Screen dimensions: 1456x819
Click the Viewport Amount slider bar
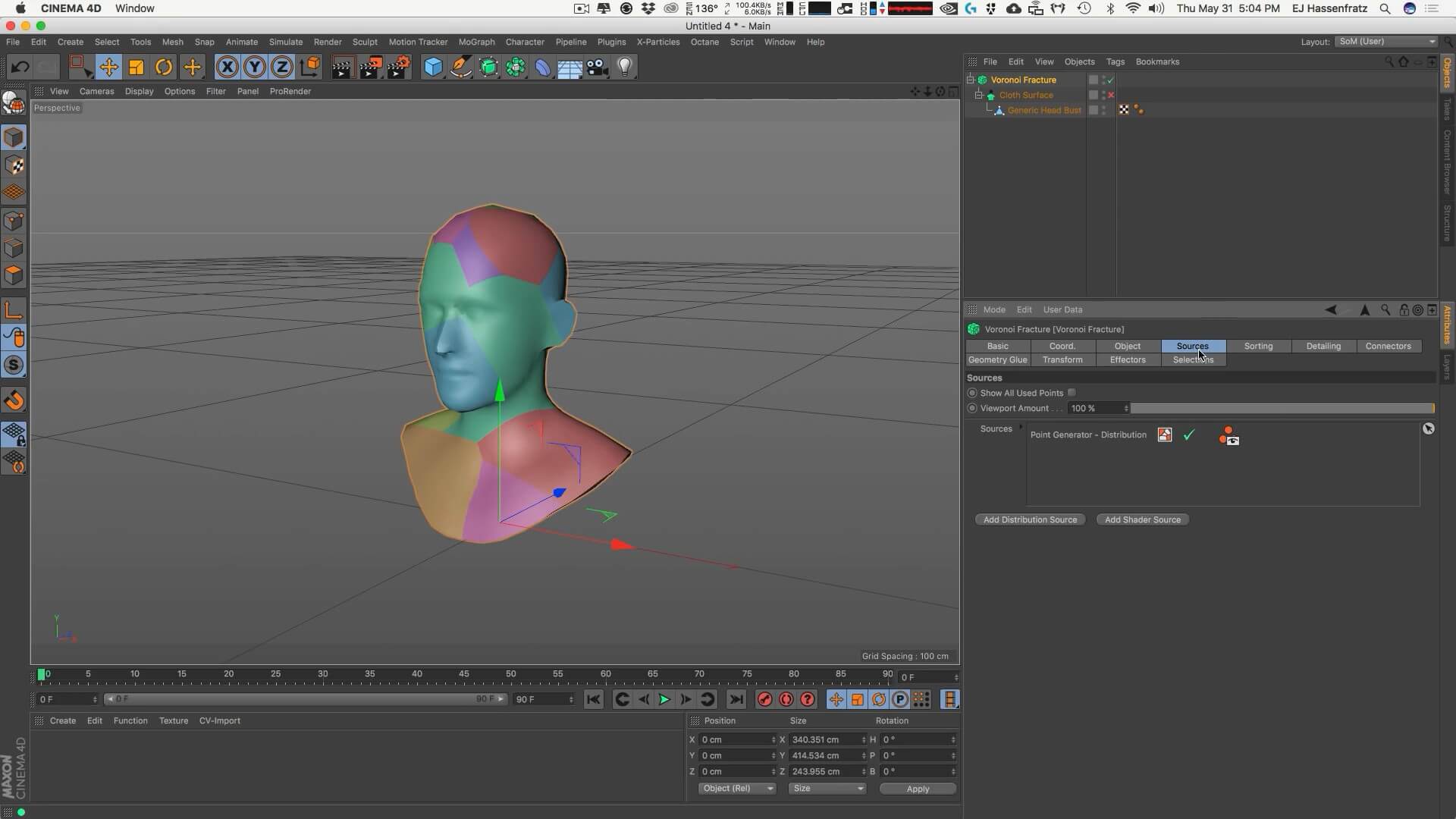1282,408
